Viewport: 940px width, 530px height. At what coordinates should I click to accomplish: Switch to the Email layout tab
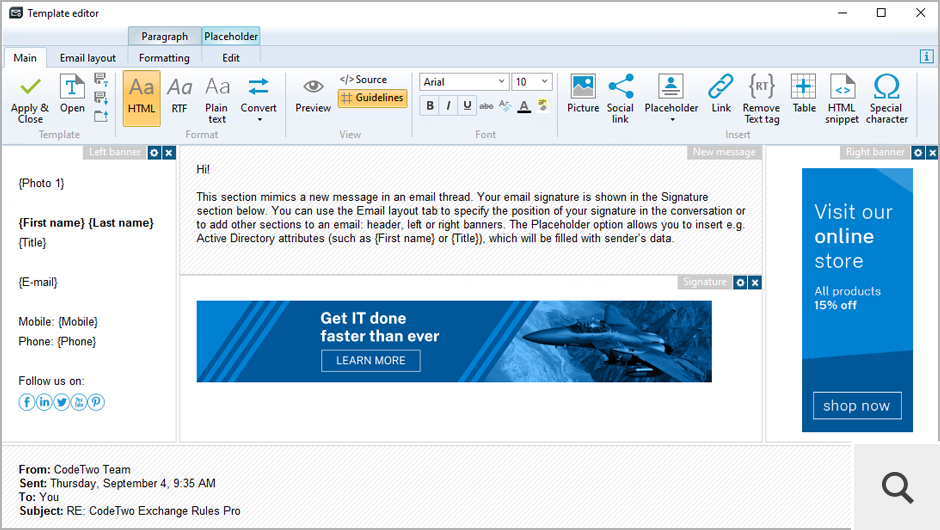click(x=88, y=58)
